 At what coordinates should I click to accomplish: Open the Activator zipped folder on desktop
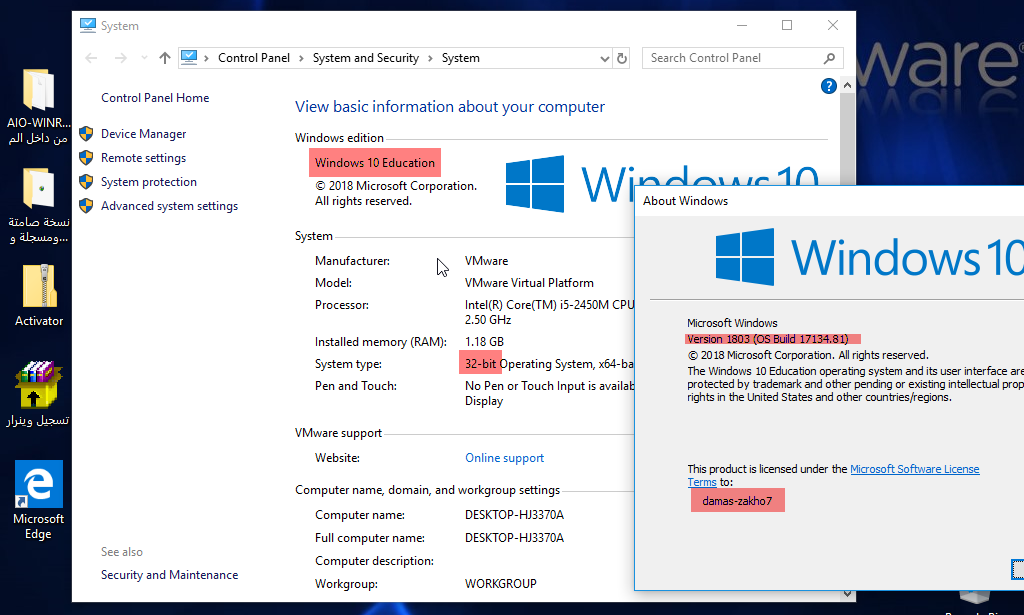[39, 287]
